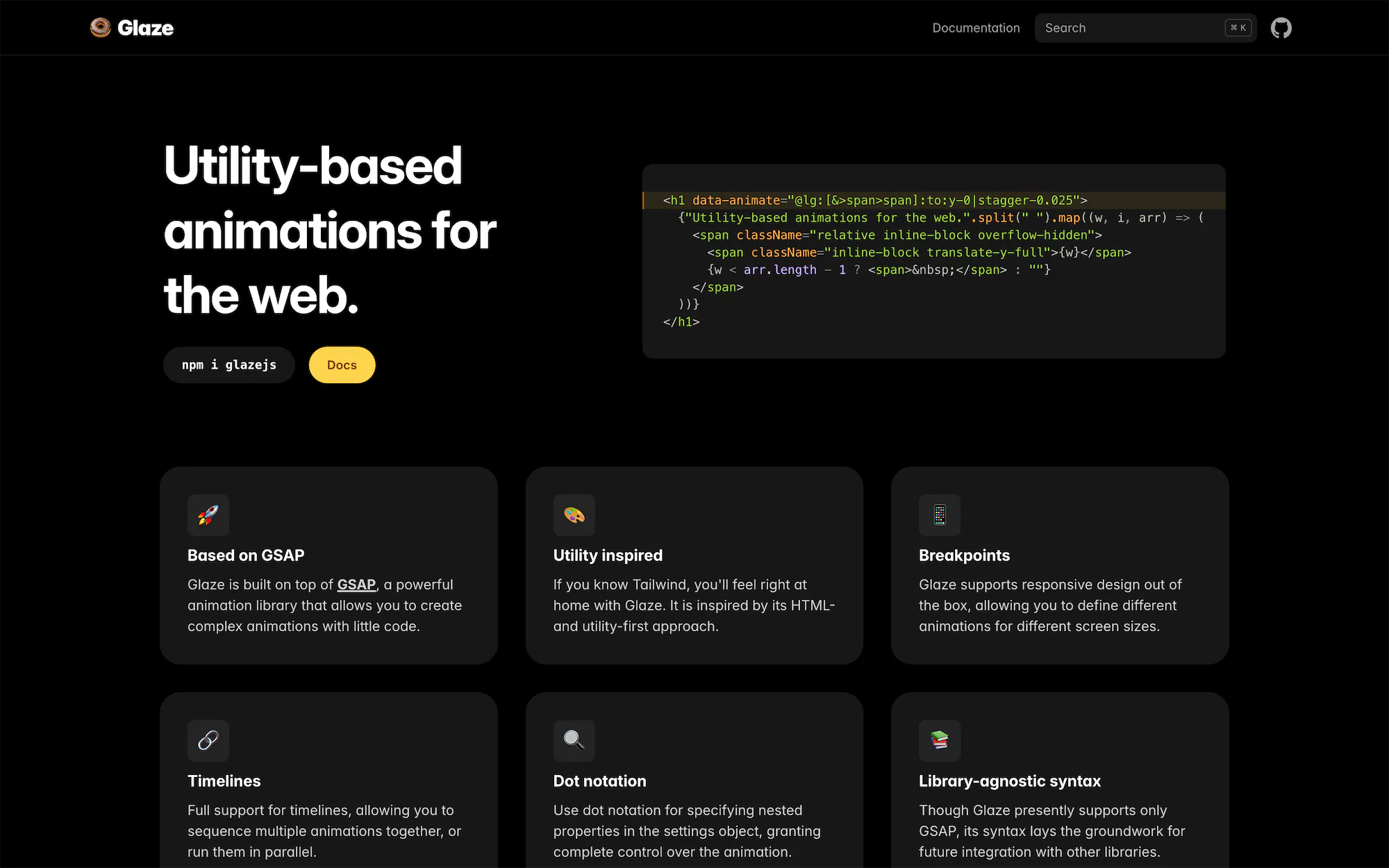
Task: Copy the npm i glazejs install command
Action: 228,365
